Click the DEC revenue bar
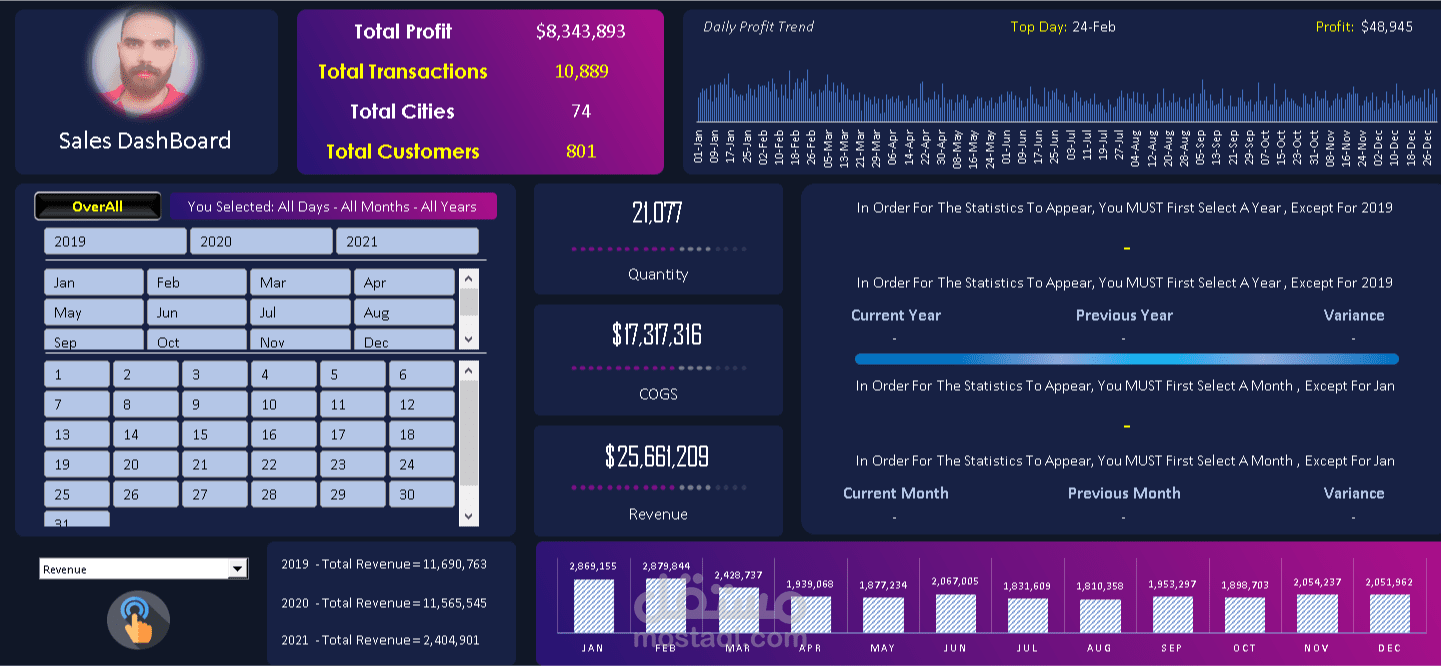Viewport: 1441px width, 666px height. coord(1390,614)
